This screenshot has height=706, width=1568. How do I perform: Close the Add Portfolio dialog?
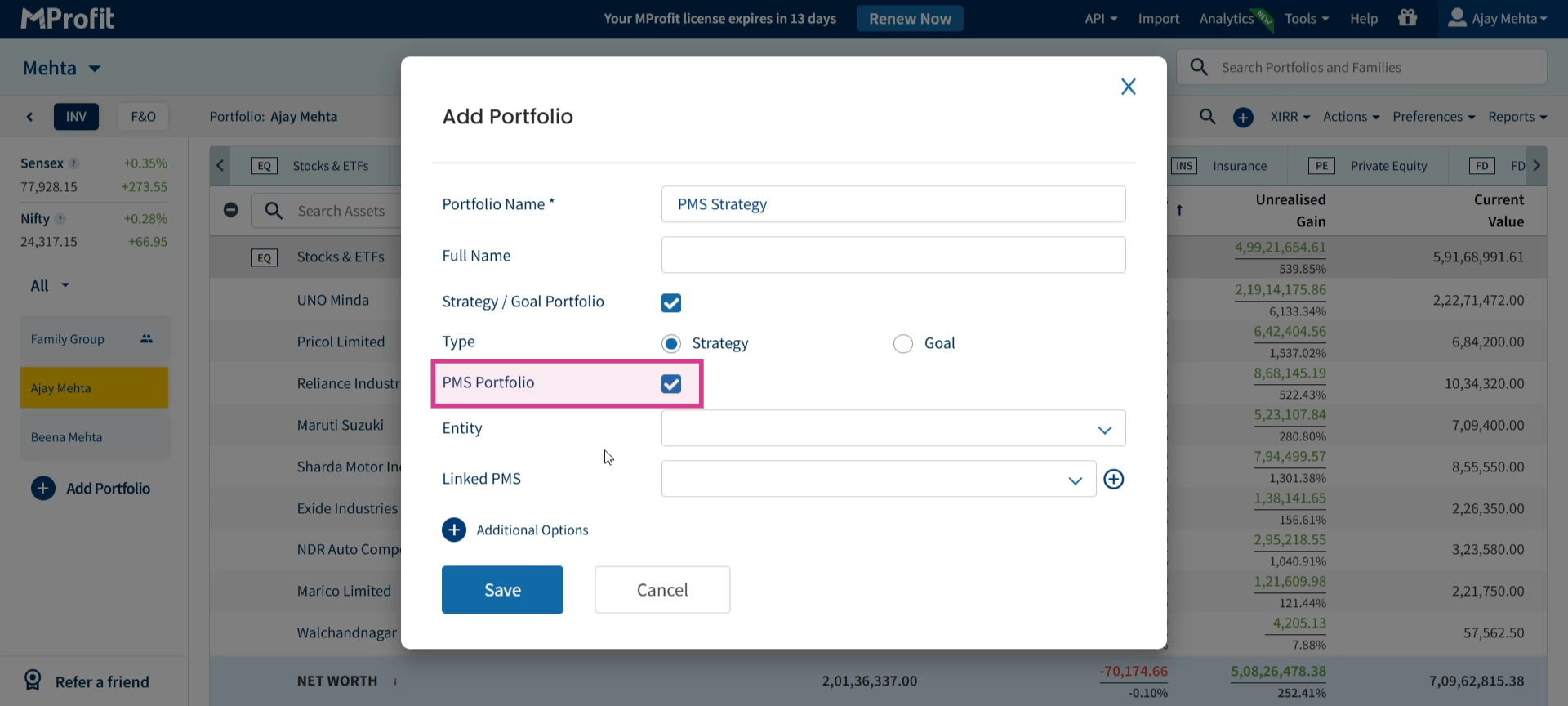coord(1129,87)
